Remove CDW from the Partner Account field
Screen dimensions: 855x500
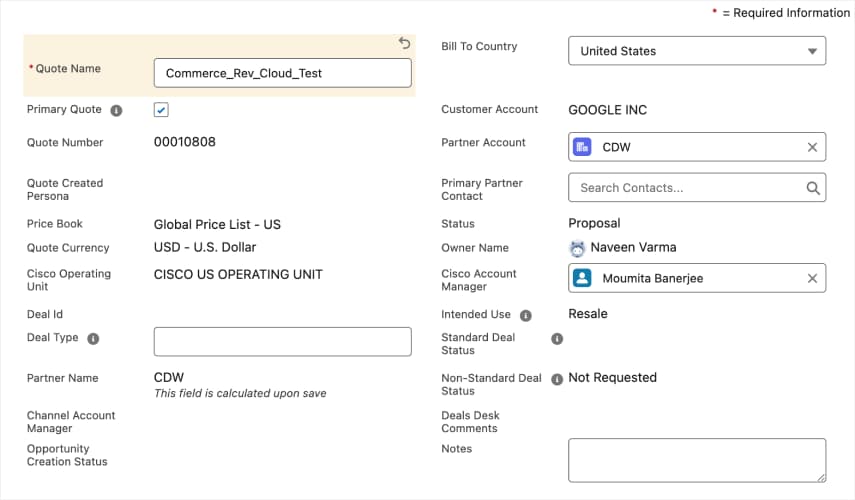812,147
